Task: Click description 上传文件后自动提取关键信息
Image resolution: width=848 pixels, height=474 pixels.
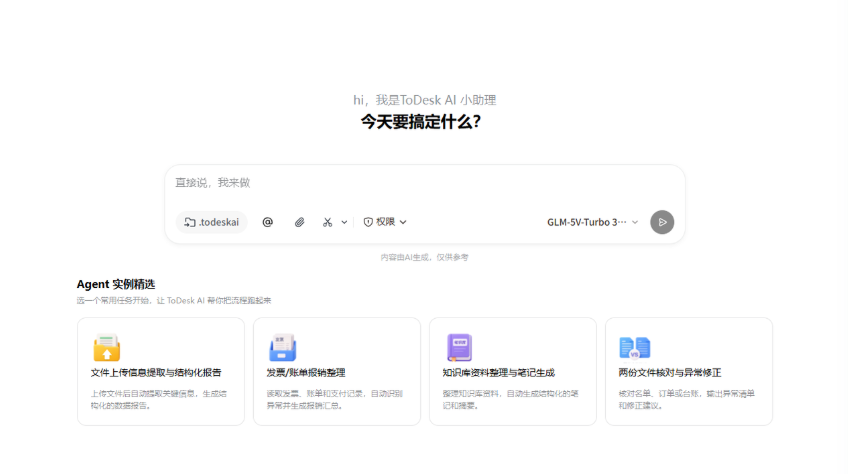Action: [x=158, y=399]
